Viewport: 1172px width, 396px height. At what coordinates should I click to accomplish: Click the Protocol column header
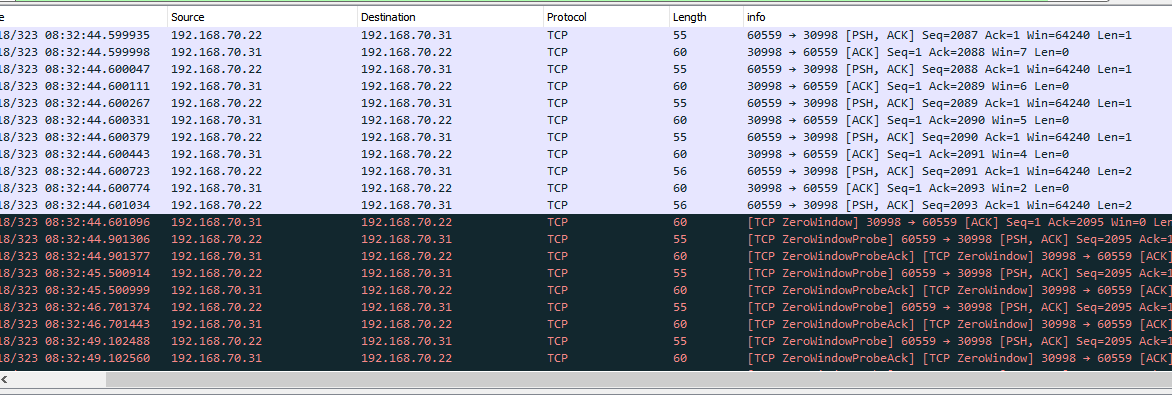click(x=605, y=17)
